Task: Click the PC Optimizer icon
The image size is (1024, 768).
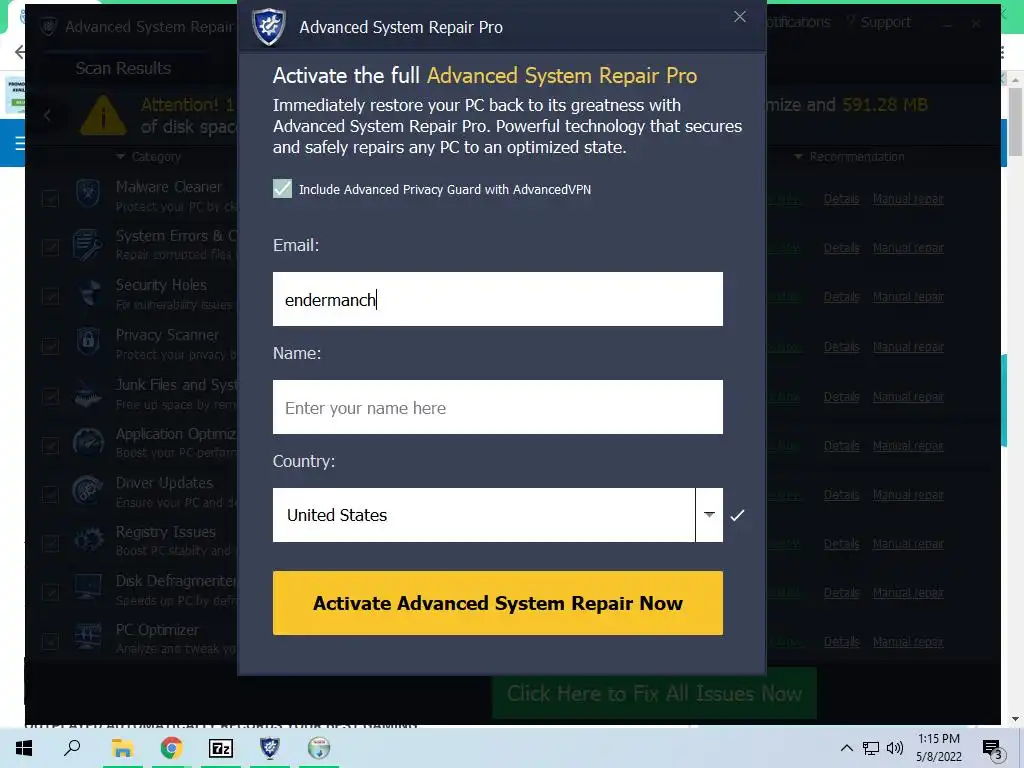Action: pyautogui.click(x=88, y=636)
